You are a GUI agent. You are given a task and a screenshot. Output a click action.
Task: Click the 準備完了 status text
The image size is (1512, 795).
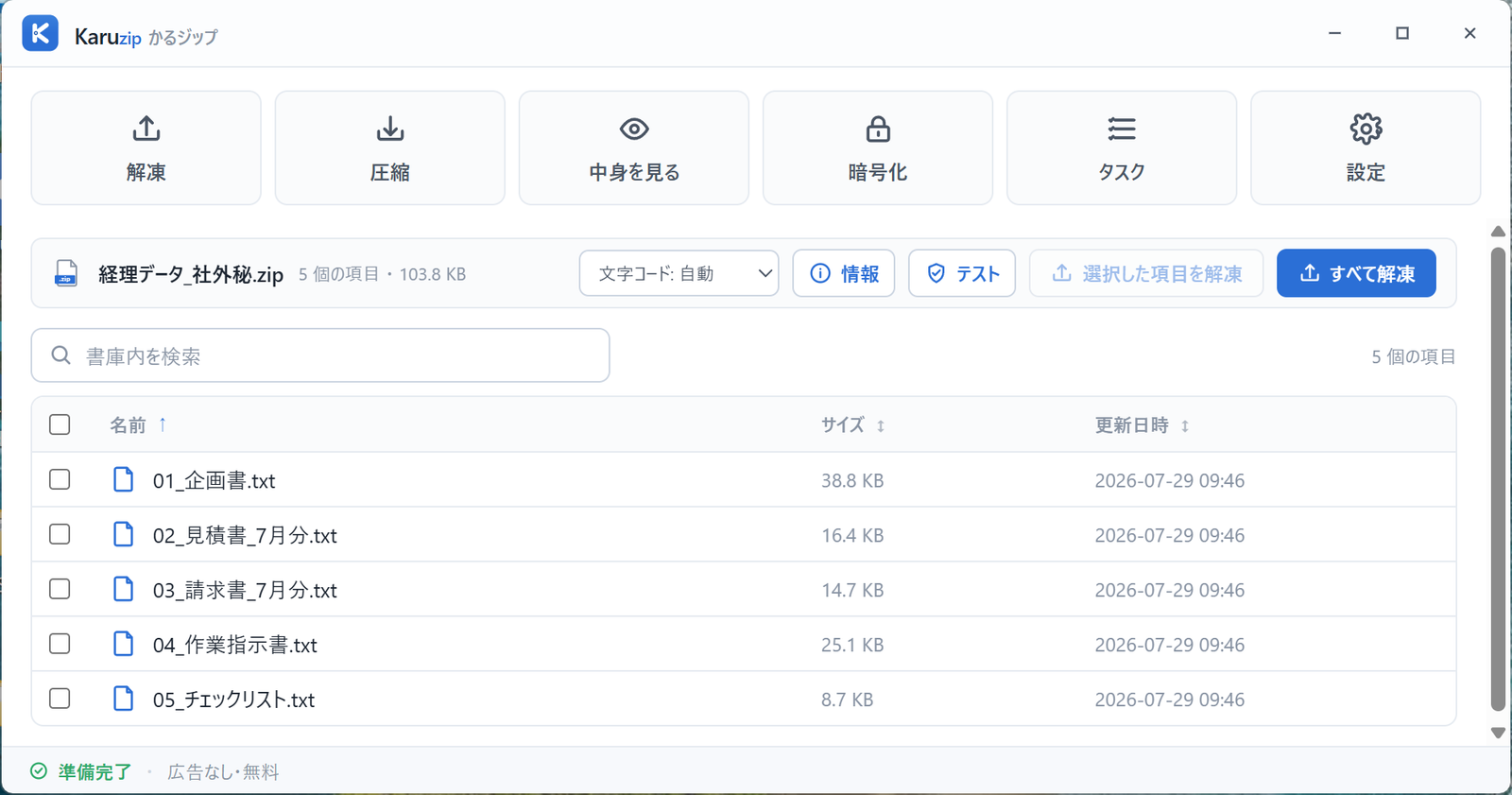coord(94,772)
